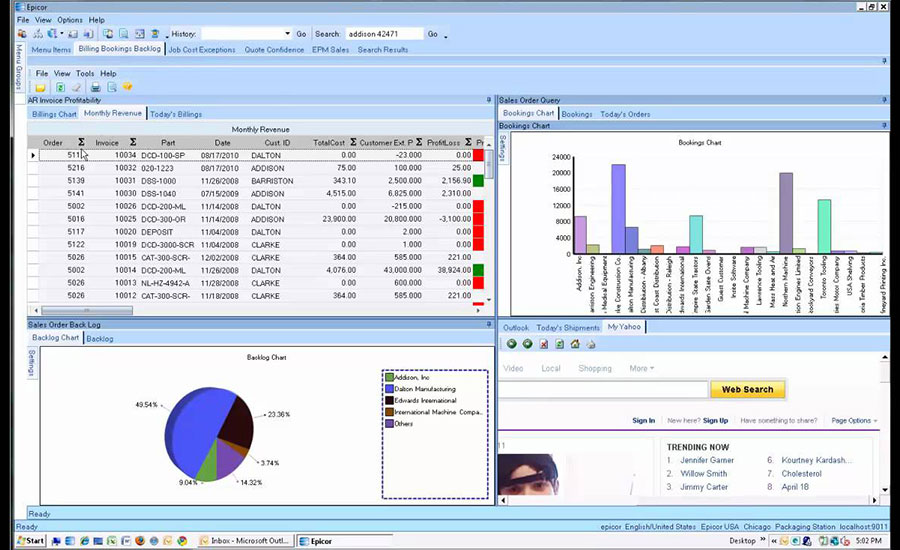Switch to the Job Cost Exceptions tab
The width and height of the screenshot is (900, 550).
tap(201, 50)
